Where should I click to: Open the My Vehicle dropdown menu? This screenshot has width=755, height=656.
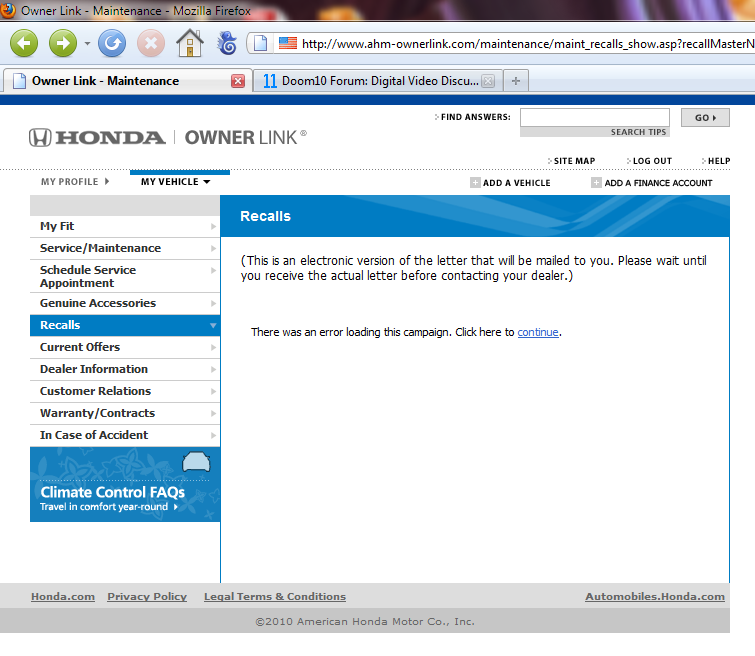(175, 182)
